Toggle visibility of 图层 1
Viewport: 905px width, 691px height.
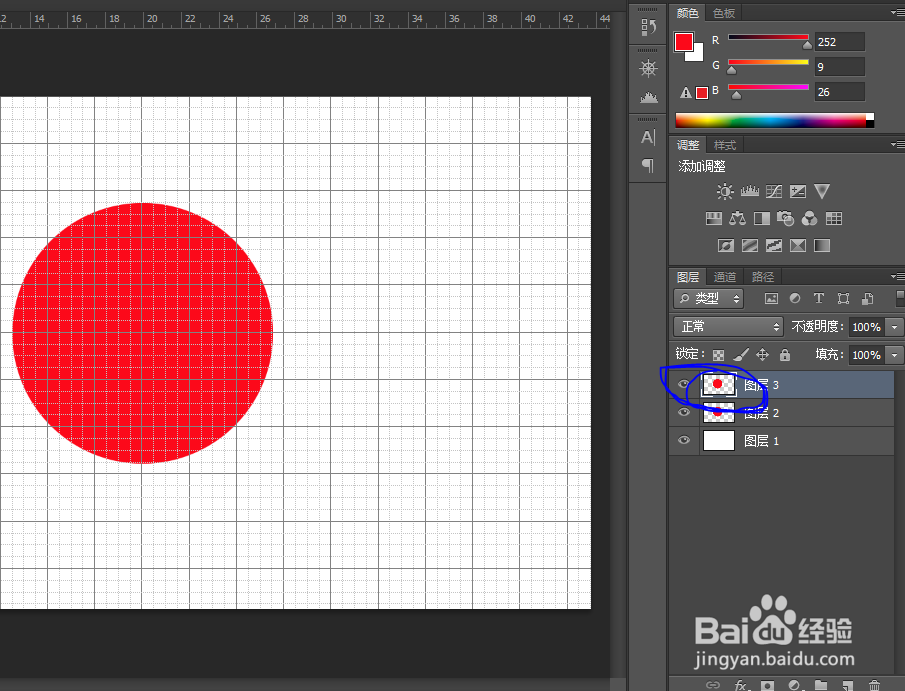pyautogui.click(x=684, y=440)
